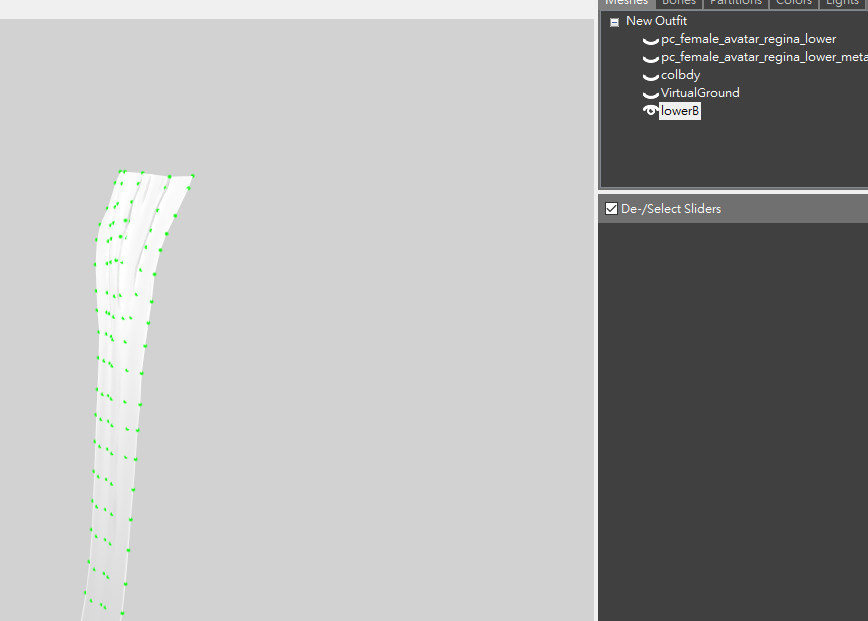This screenshot has height=621, width=868.
Task: Open the Colors tab
Action: tap(794, 3)
